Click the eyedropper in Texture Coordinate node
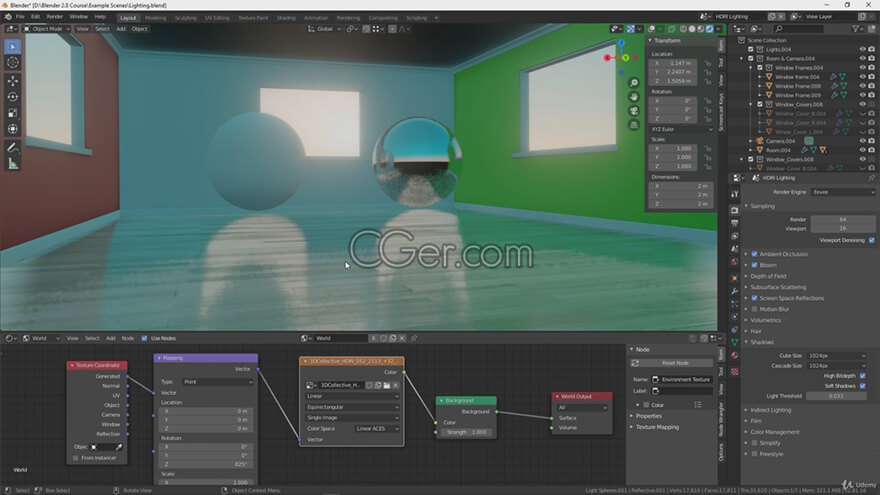The image size is (880, 495). point(118,447)
